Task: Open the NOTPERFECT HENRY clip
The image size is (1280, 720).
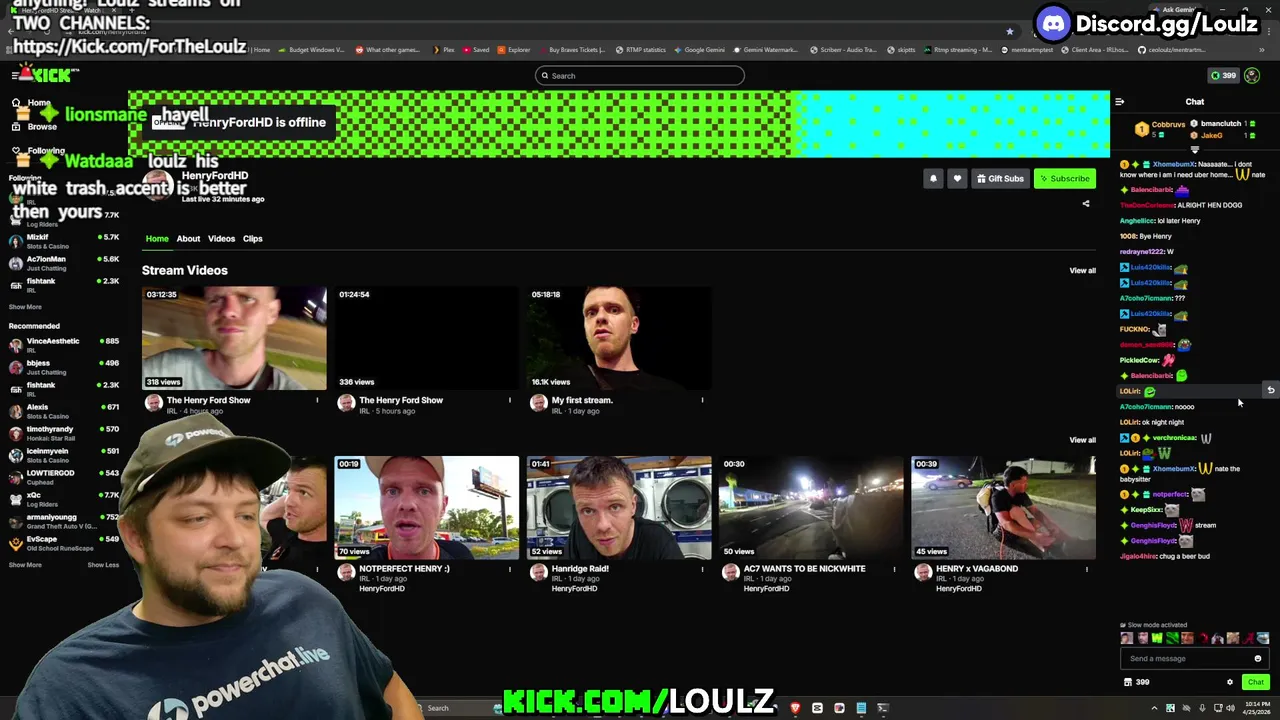Action: [x=426, y=508]
